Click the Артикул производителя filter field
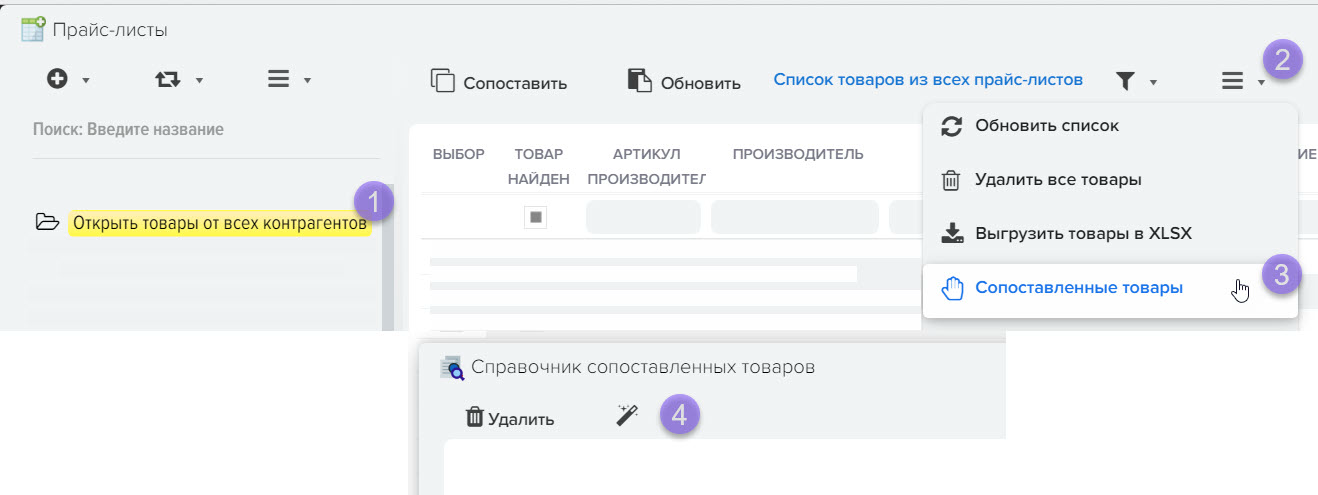The image size is (1318, 495). (642, 217)
